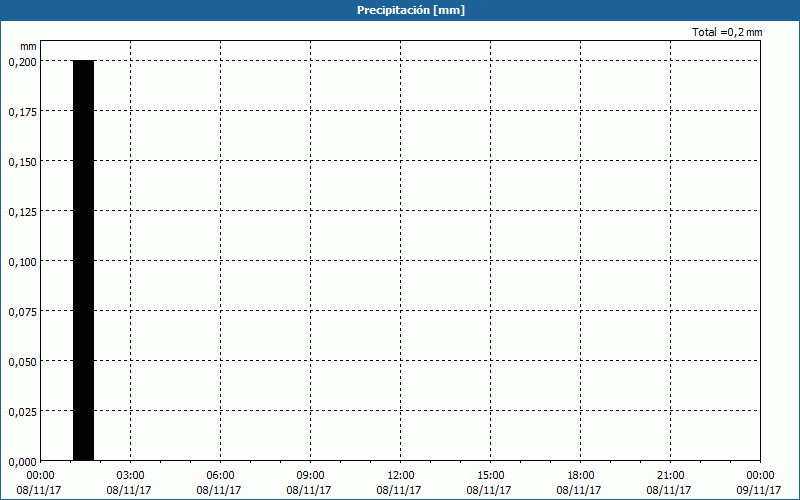800x500 pixels.
Task: Click the 0,075 y-axis value
Action: coord(22,312)
